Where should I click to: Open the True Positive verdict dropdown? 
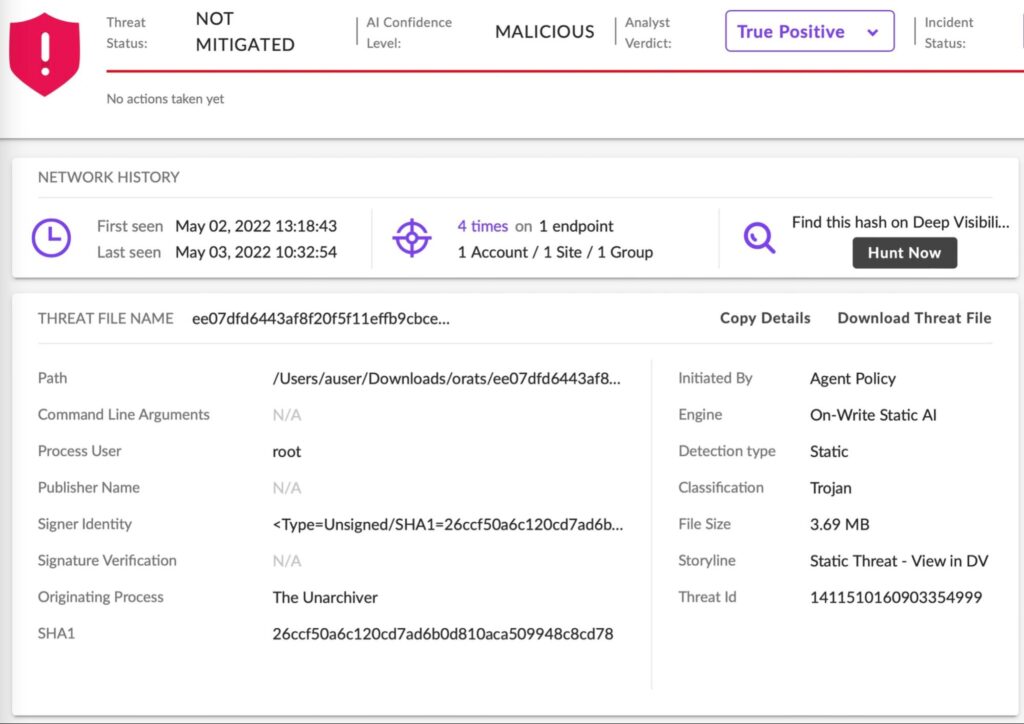click(x=808, y=31)
